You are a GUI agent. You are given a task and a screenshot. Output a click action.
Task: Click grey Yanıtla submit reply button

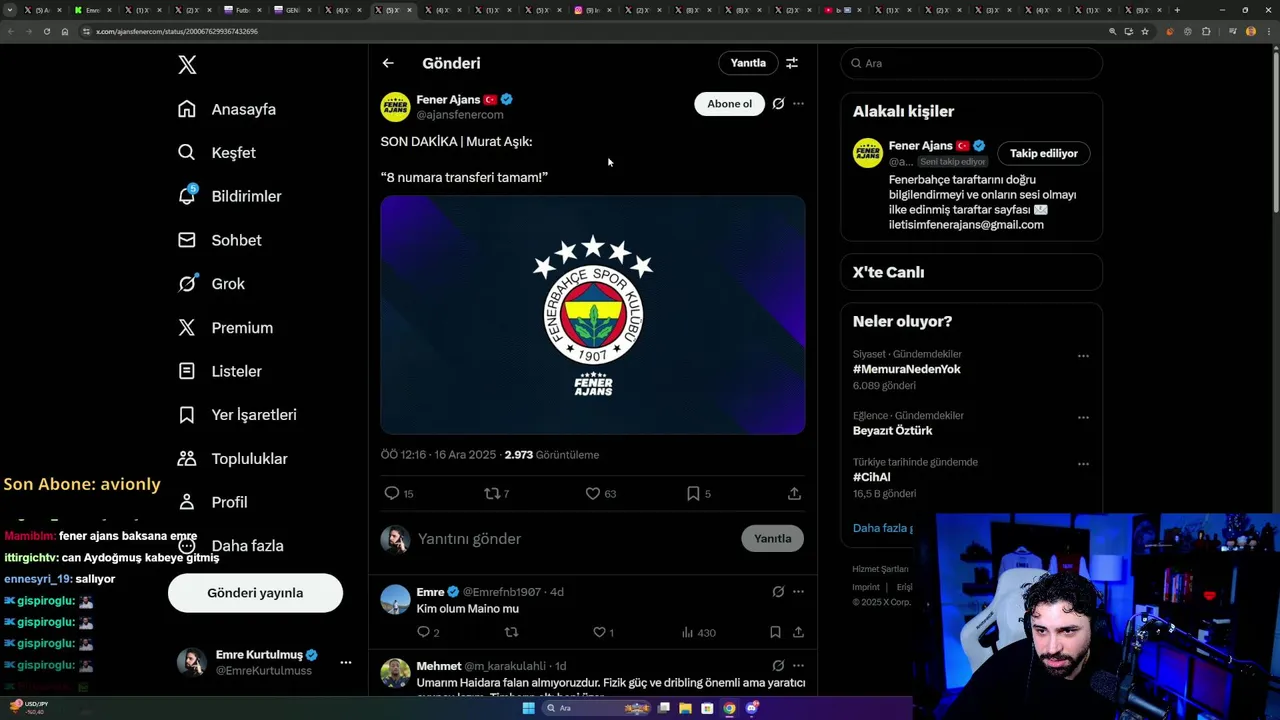coord(772,539)
